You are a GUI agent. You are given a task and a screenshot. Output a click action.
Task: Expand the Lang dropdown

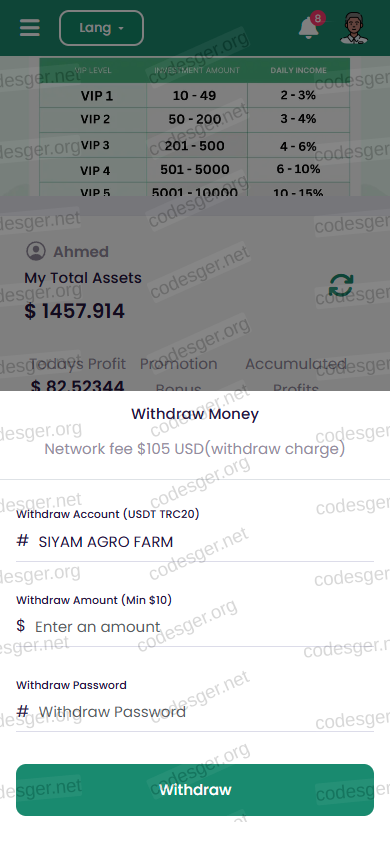(101, 28)
